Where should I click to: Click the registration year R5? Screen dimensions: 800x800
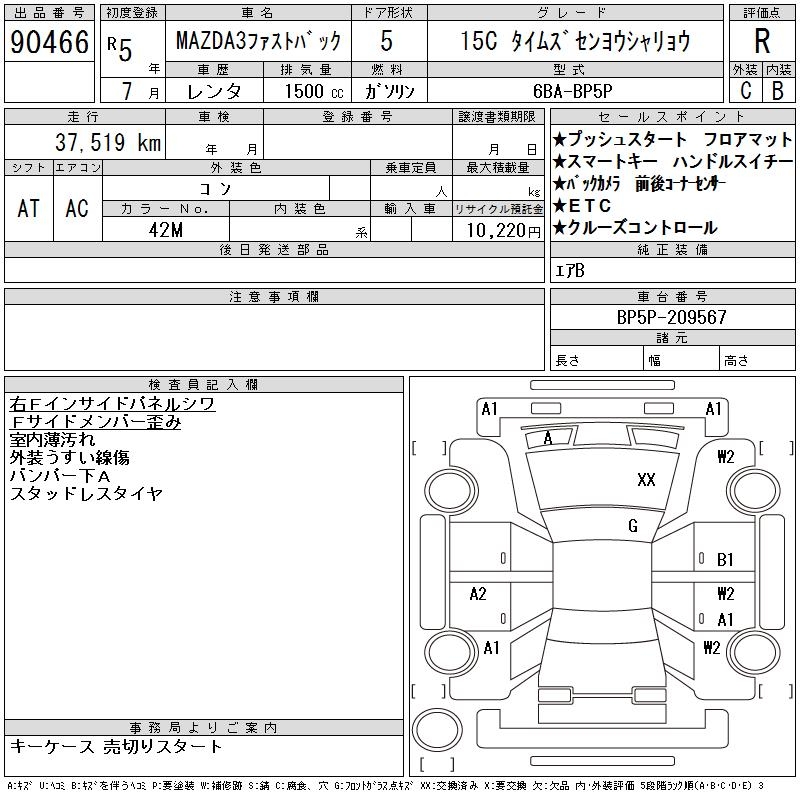pyautogui.click(x=120, y=49)
